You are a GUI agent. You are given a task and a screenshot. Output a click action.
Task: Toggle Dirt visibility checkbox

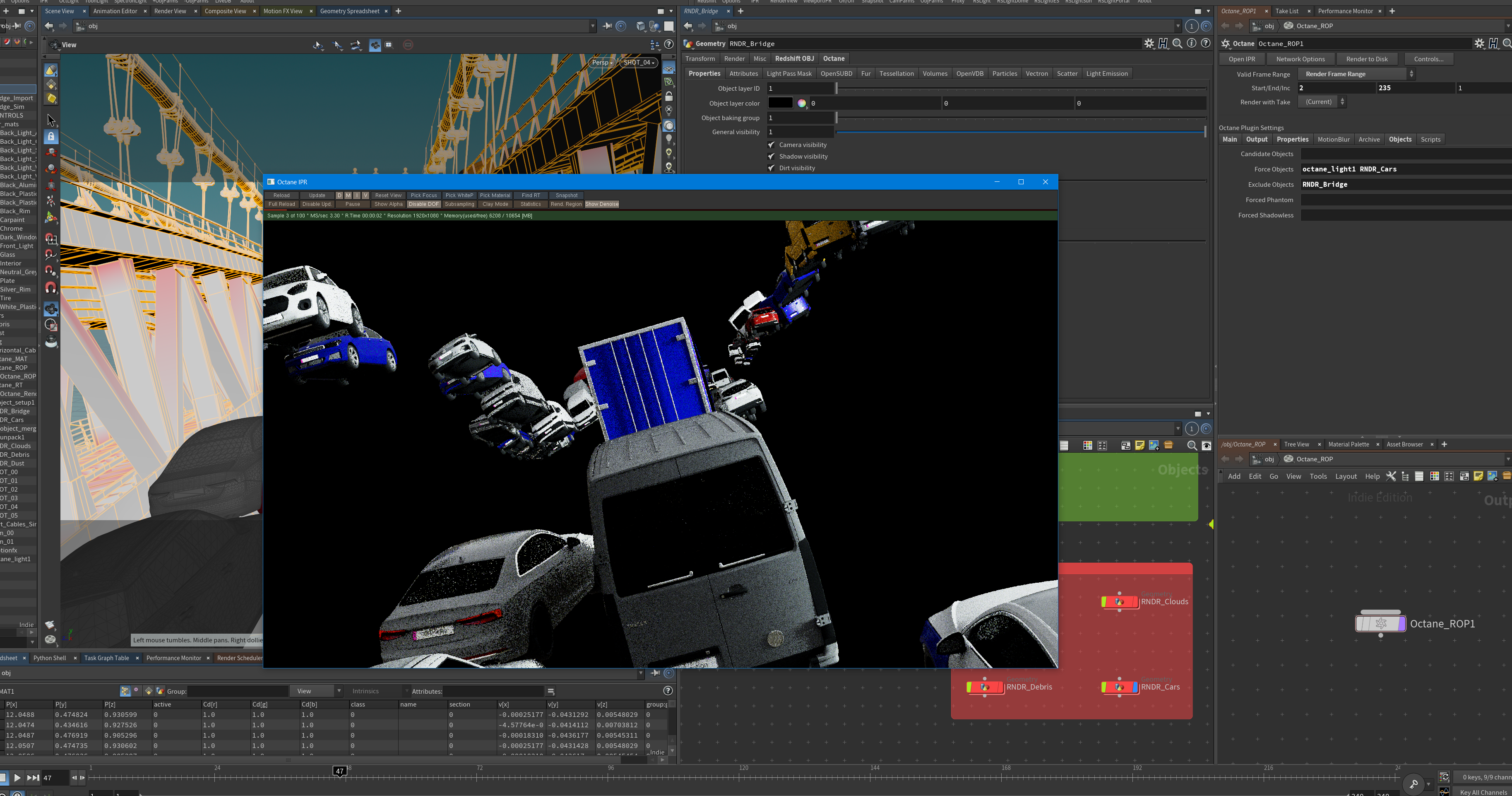pos(771,168)
